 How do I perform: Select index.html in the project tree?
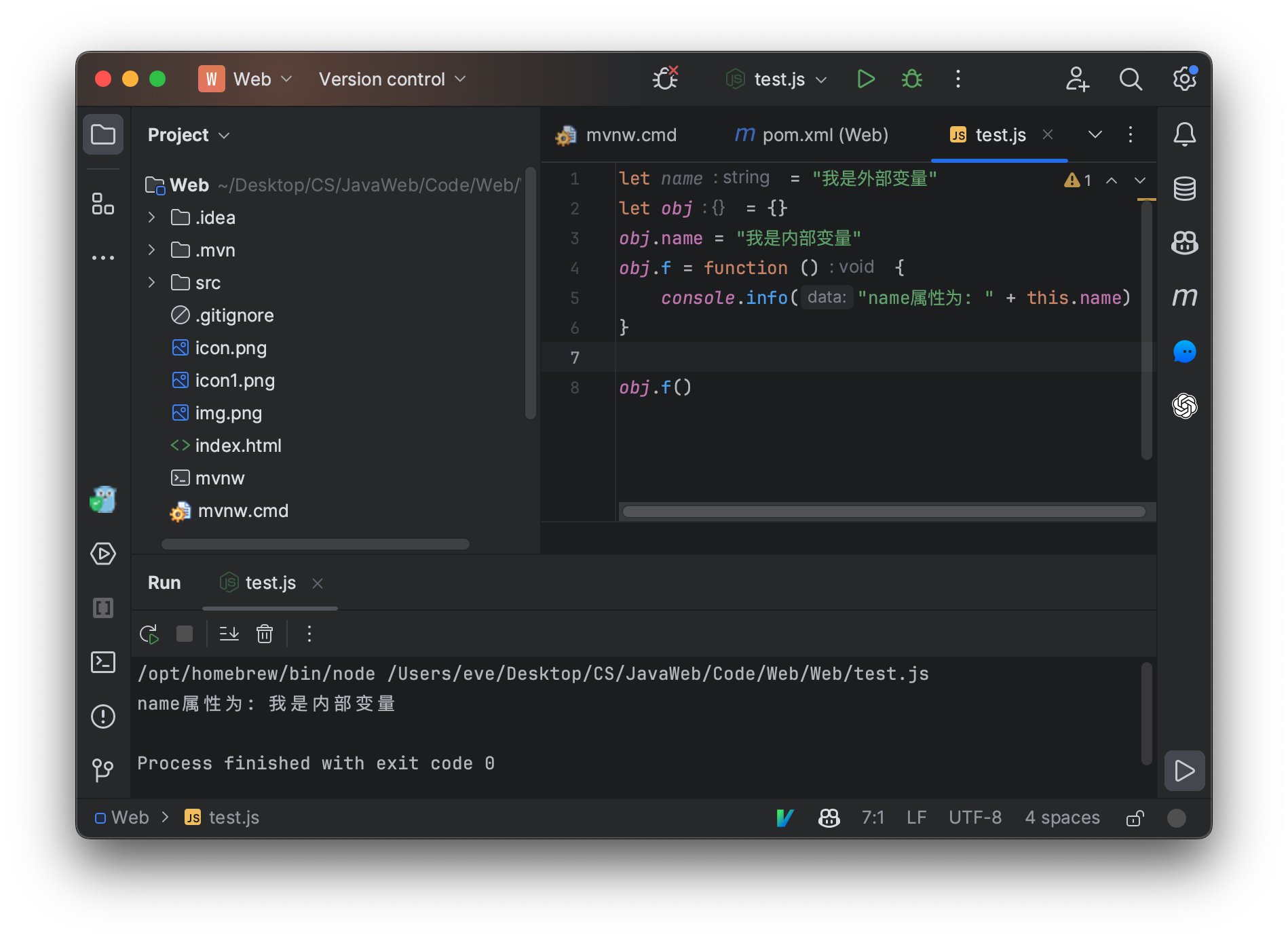point(226,445)
